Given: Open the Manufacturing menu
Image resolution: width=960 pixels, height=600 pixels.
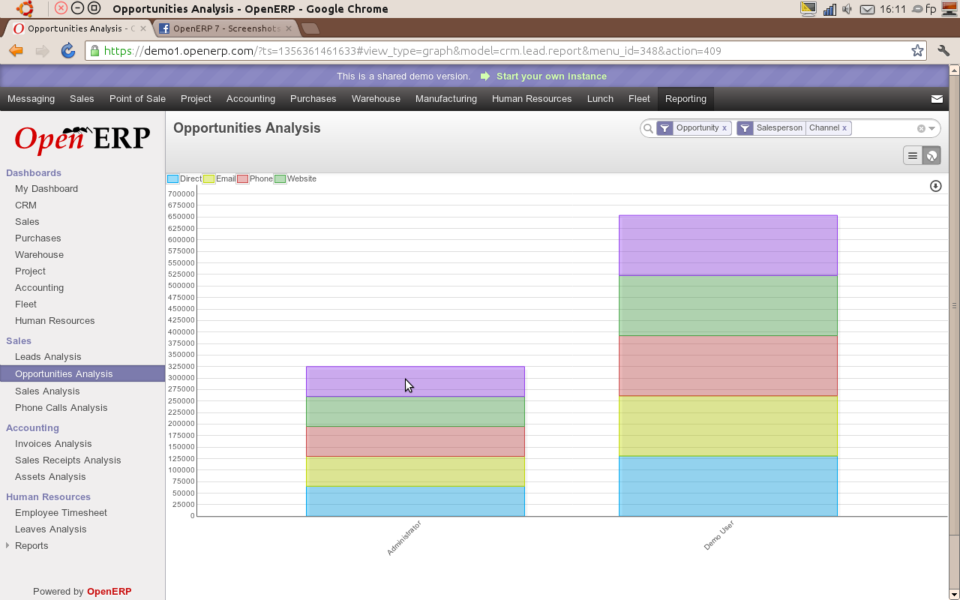Looking at the screenshot, I should point(446,99).
